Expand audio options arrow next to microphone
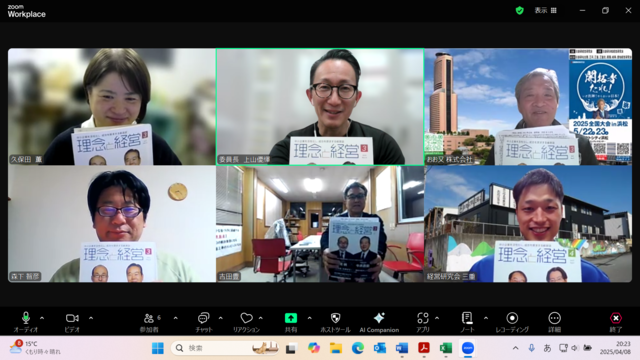The width and height of the screenshot is (640, 360). pyautogui.click(x=42, y=318)
